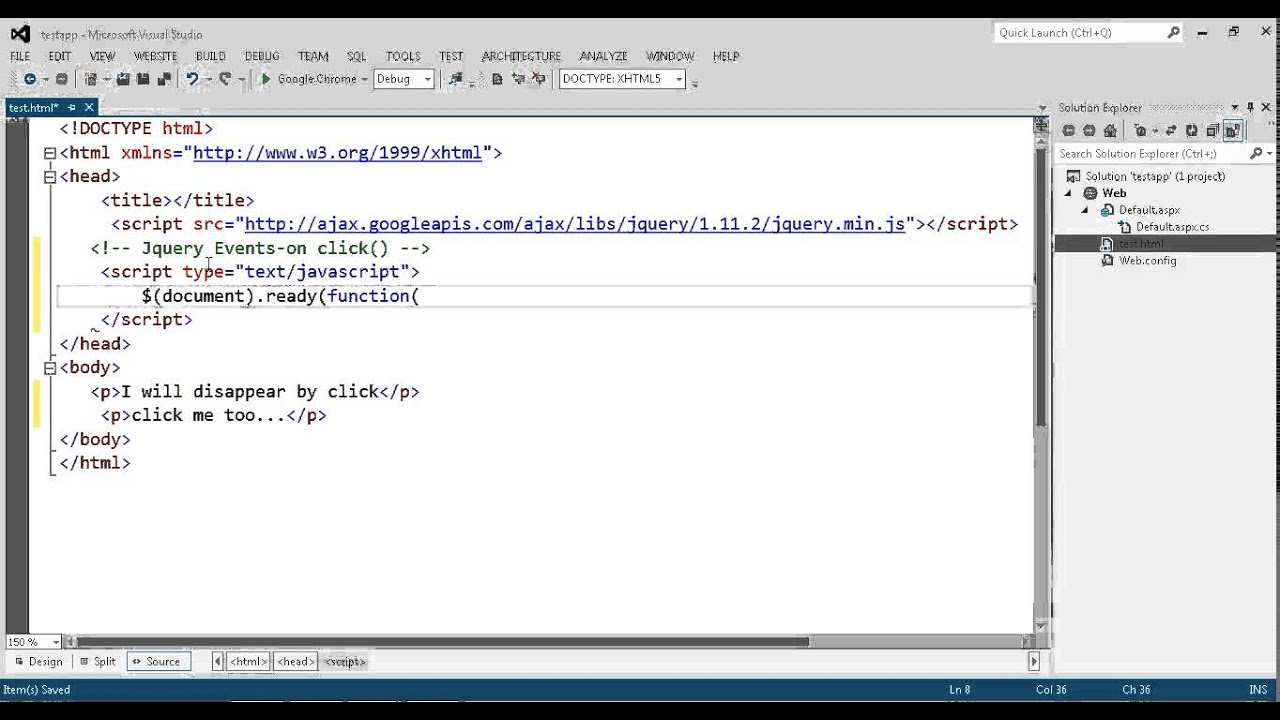Collapse the body element outline
The height and width of the screenshot is (720, 1280).
pyautogui.click(x=49, y=368)
